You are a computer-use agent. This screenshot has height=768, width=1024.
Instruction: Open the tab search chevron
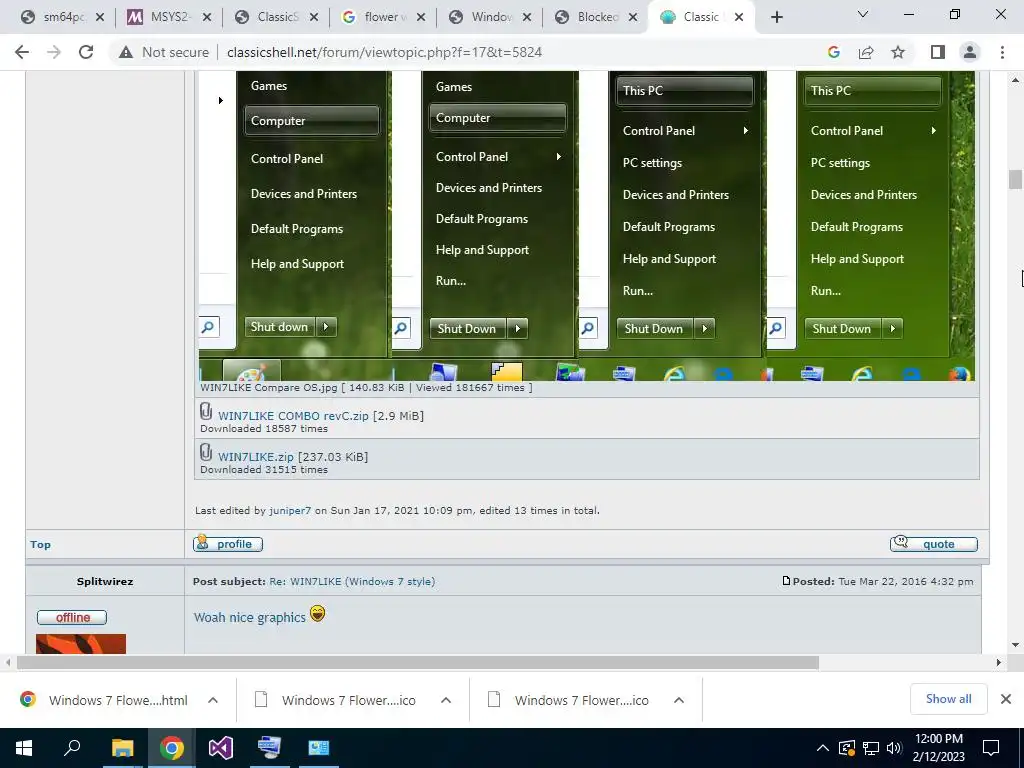[863, 14]
